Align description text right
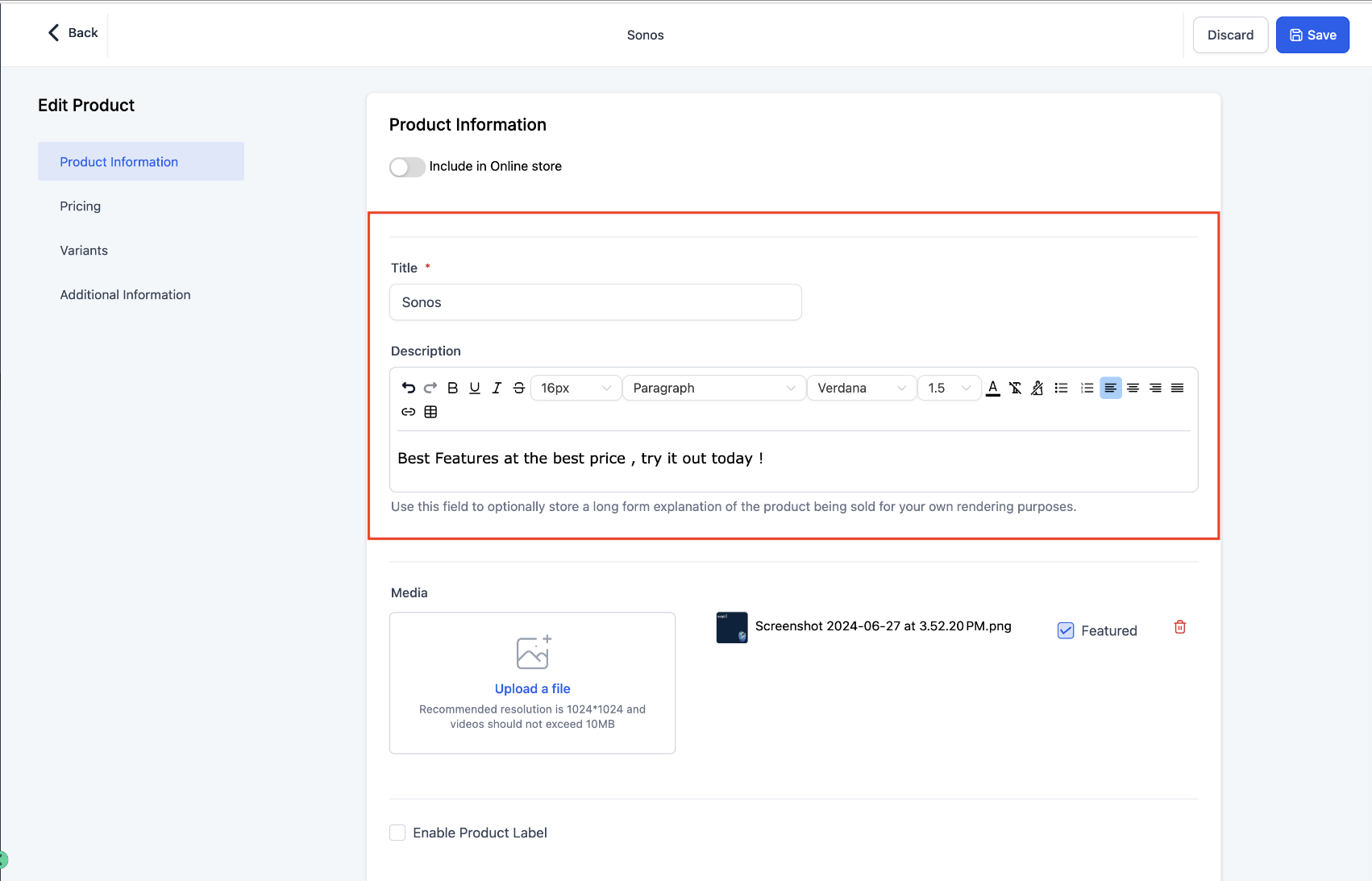This screenshot has width=1372, height=881. [1155, 388]
